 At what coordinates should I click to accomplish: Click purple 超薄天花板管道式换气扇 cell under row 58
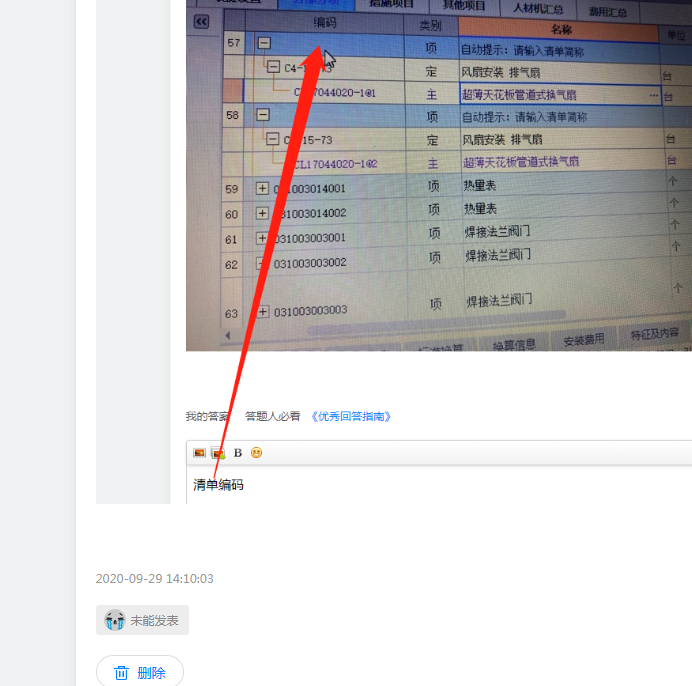point(562,162)
